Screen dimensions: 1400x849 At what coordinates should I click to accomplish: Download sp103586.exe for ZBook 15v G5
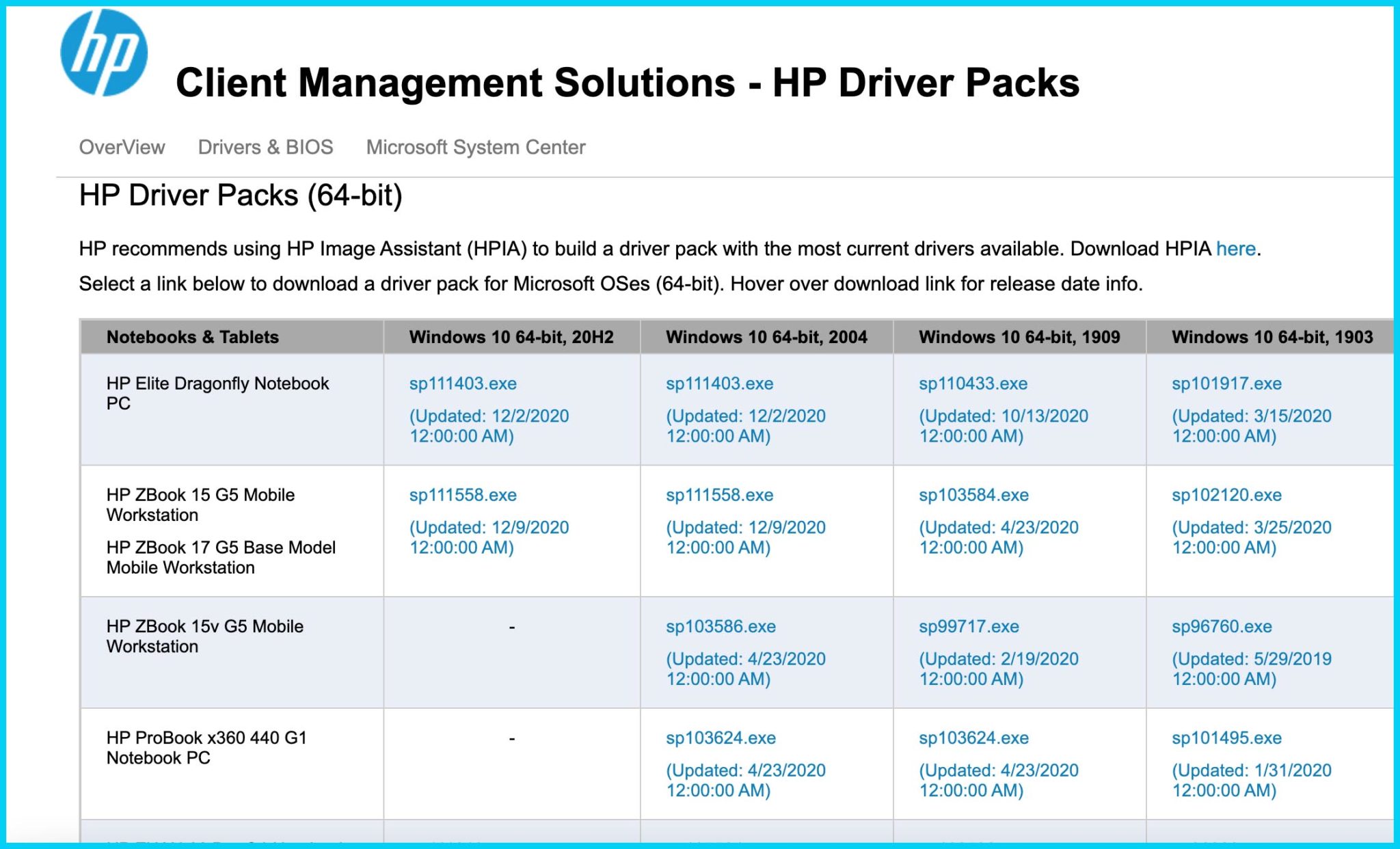[721, 626]
